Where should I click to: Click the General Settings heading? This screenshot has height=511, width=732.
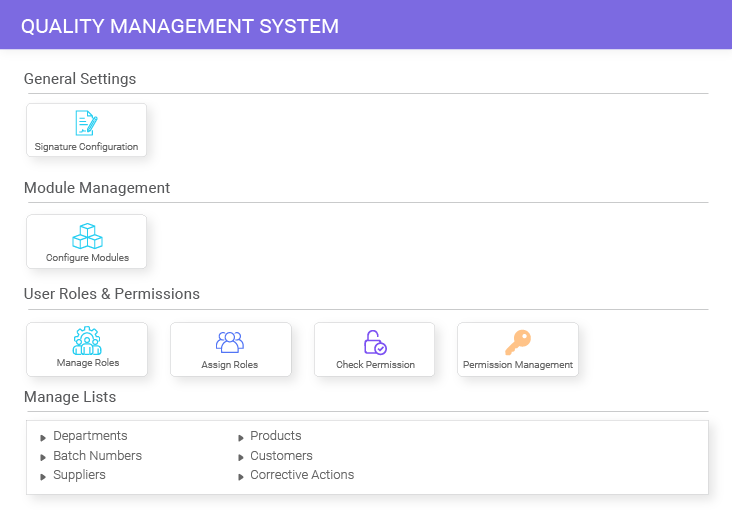(x=80, y=79)
